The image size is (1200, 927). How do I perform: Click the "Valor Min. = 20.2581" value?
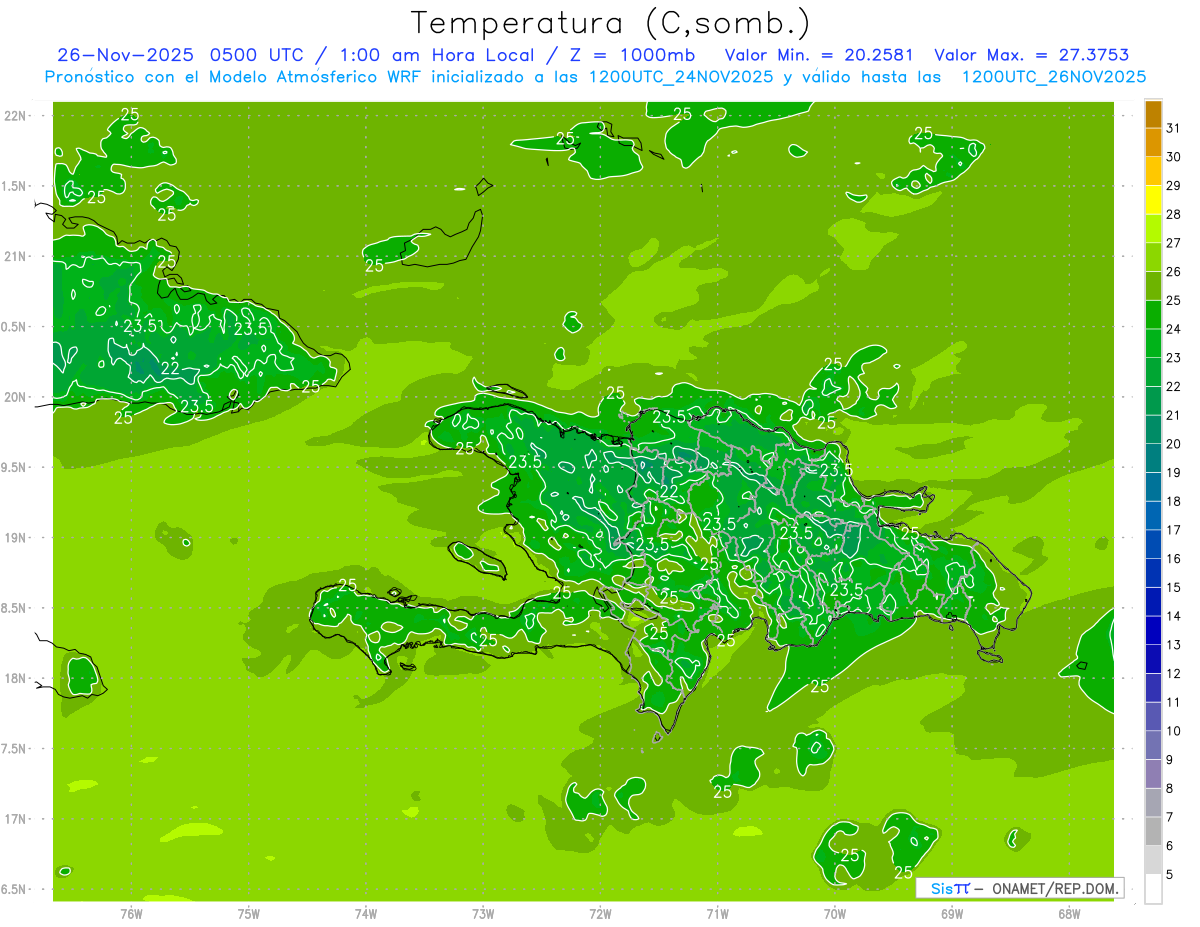point(819,55)
